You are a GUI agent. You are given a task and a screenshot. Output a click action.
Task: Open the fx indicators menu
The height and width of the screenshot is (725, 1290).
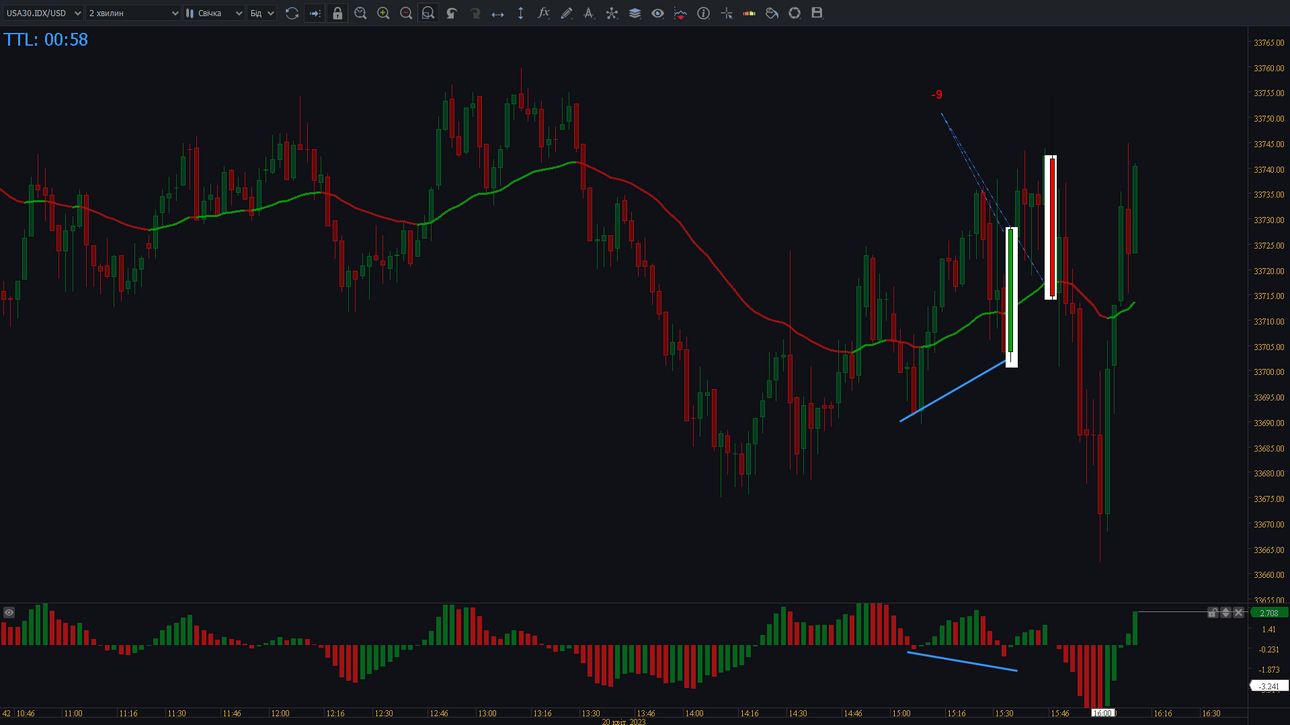pyautogui.click(x=543, y=13)
